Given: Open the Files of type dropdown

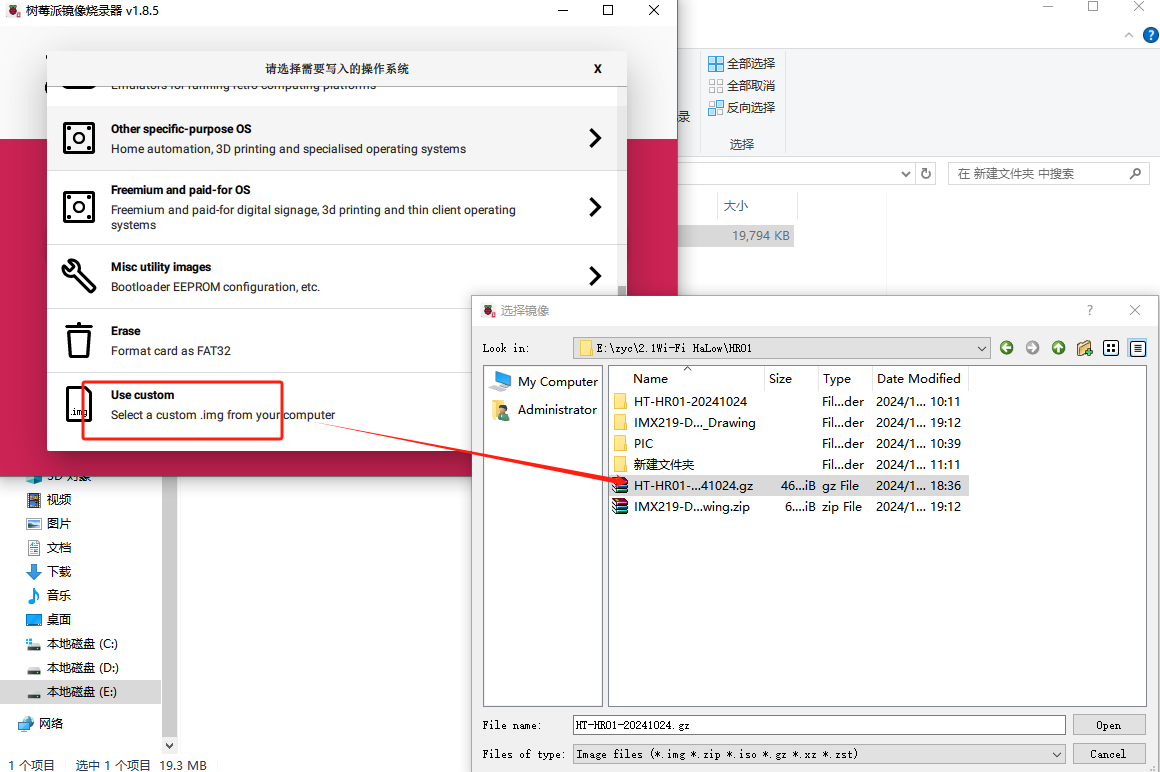Looking at the screenshot, I should click(x=1057, y=754).
